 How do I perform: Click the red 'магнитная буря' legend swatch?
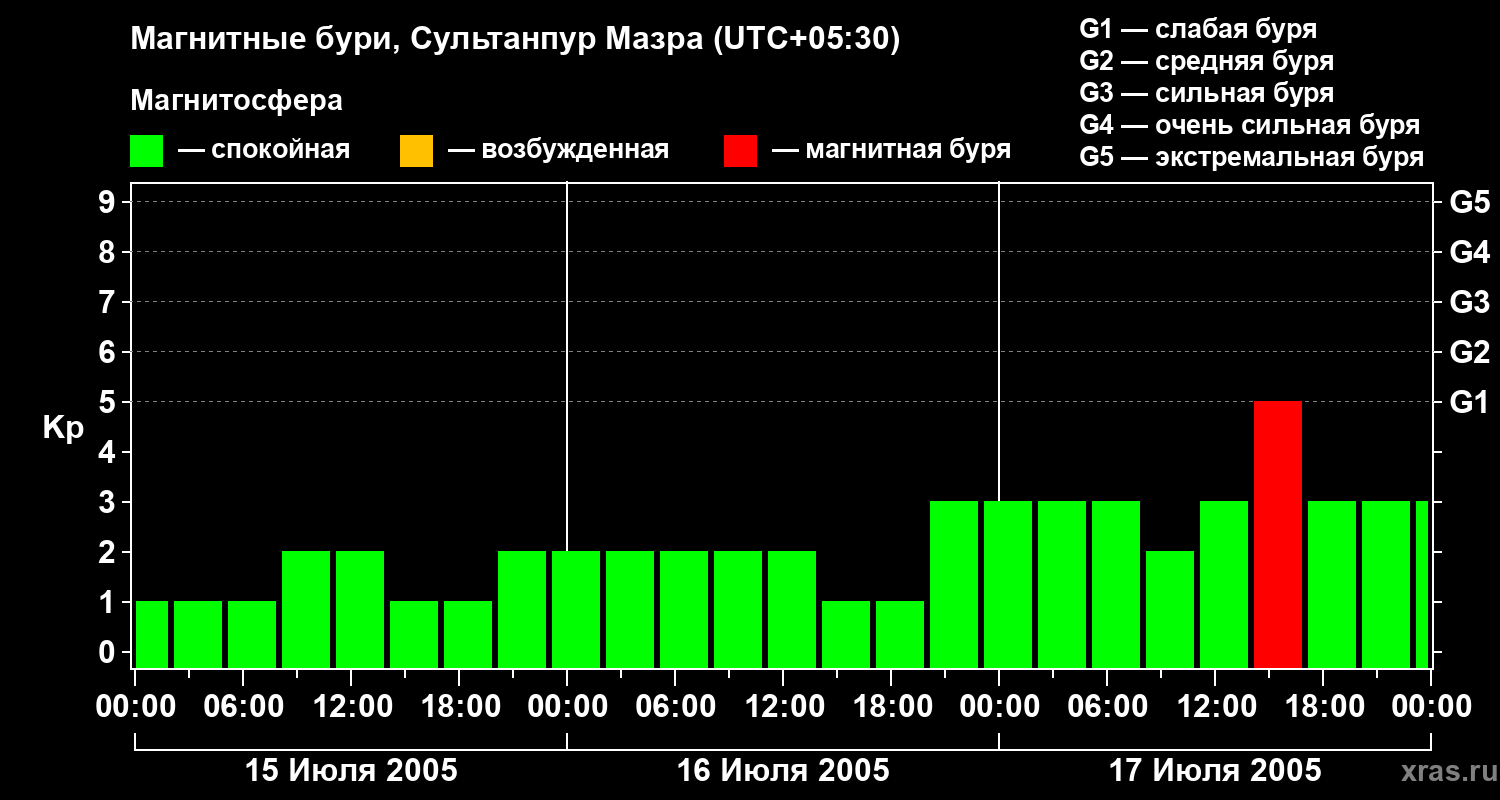741,151
